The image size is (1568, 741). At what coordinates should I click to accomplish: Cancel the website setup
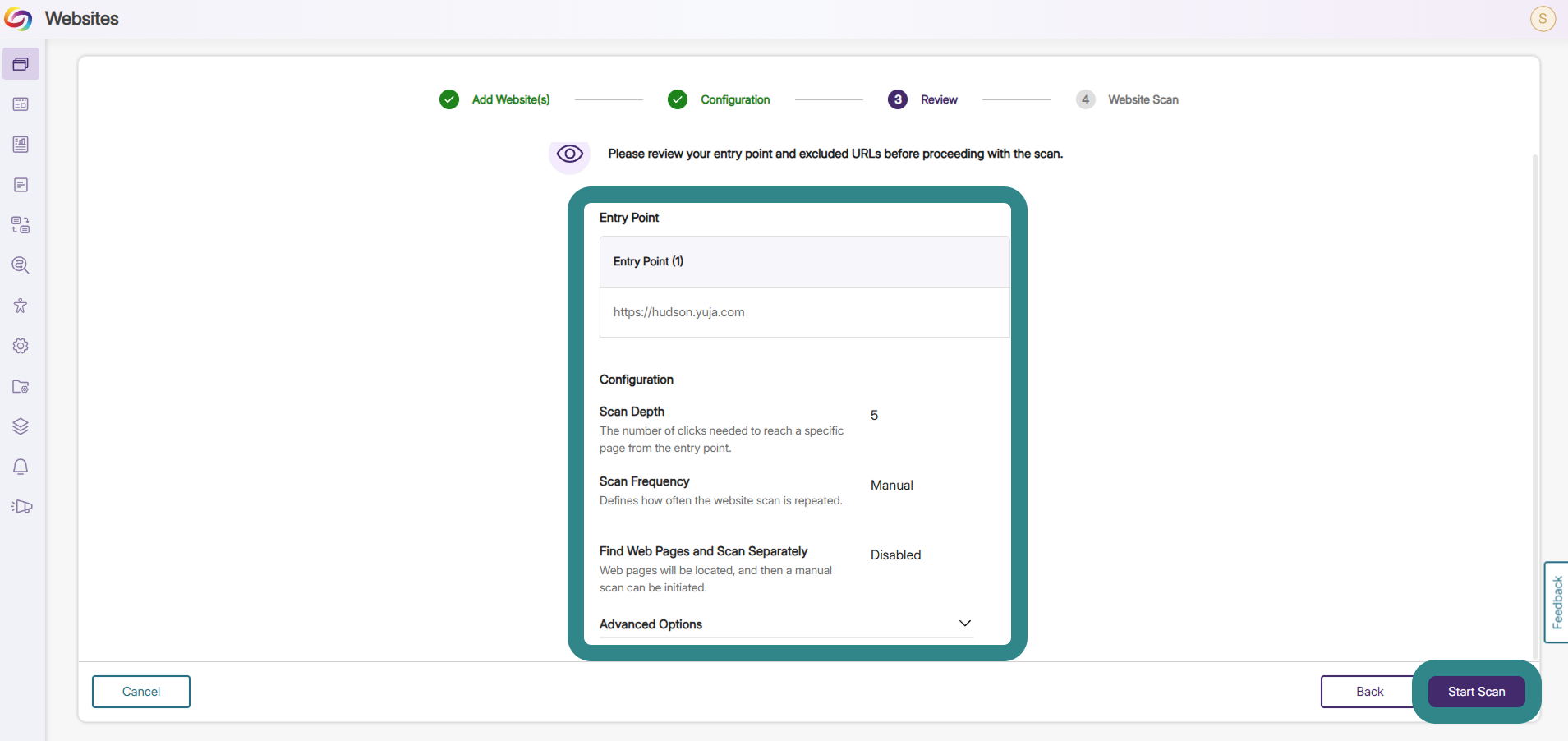[x=141, y=692]
